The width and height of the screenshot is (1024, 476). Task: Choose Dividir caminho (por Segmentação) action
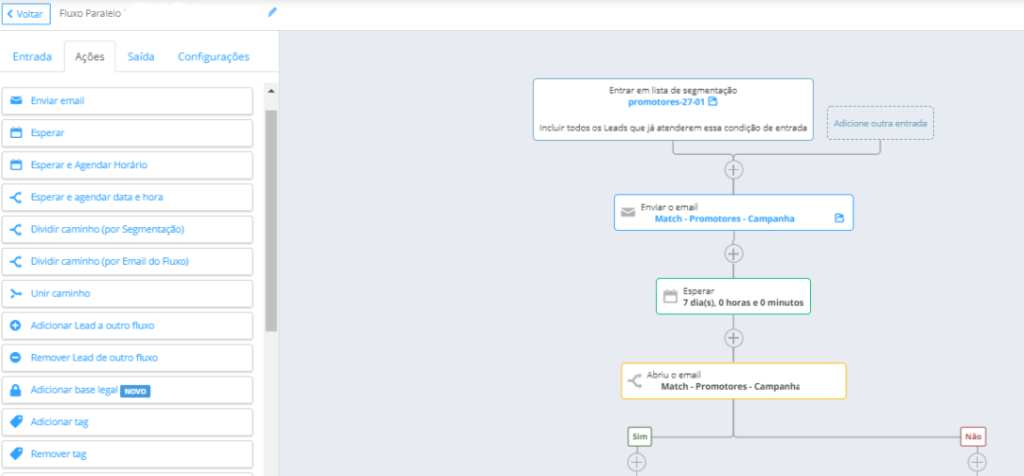[x=127, y=230]
